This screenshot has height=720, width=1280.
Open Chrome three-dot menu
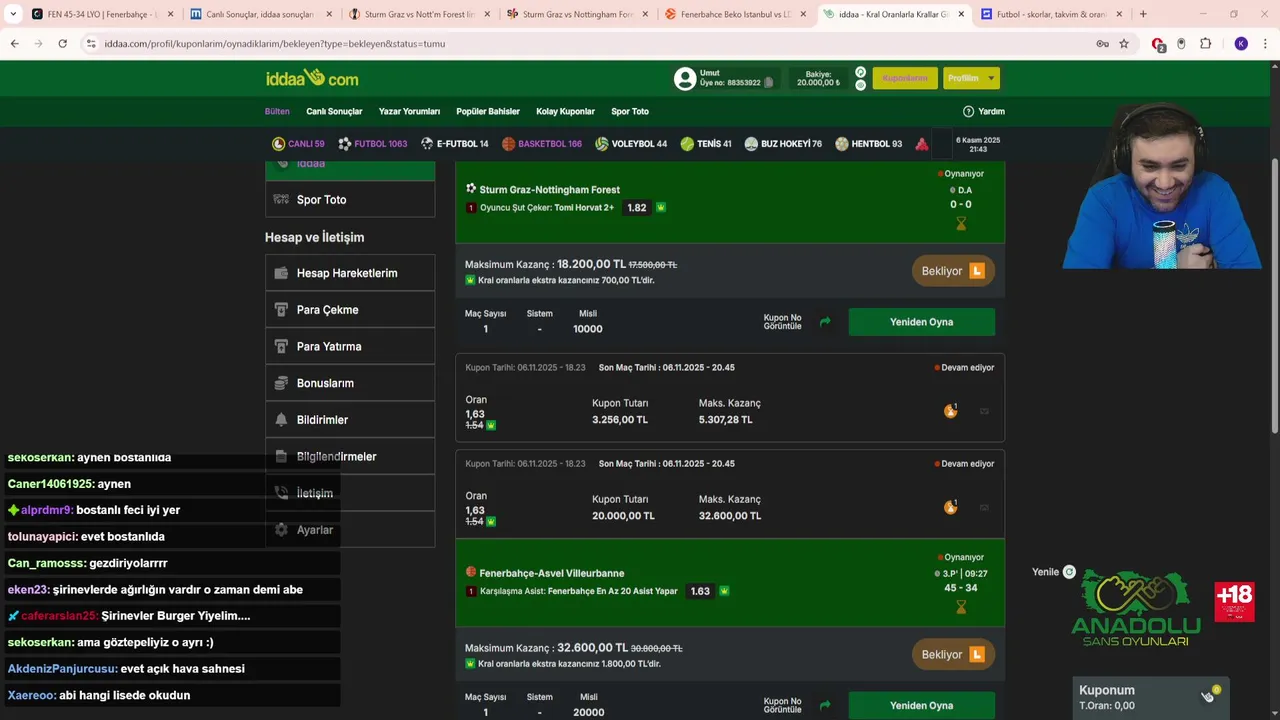(1266, 44)
